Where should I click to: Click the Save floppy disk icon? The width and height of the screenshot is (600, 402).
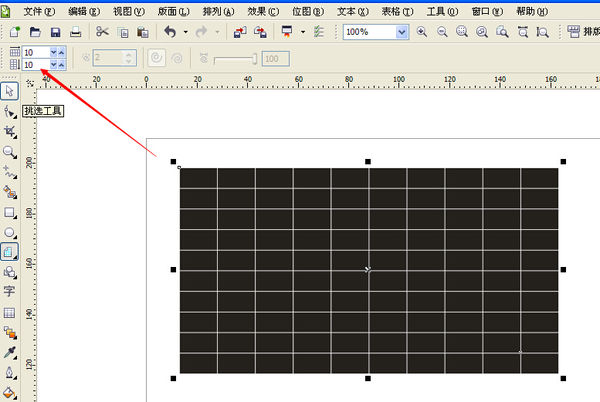click(55, 32)
